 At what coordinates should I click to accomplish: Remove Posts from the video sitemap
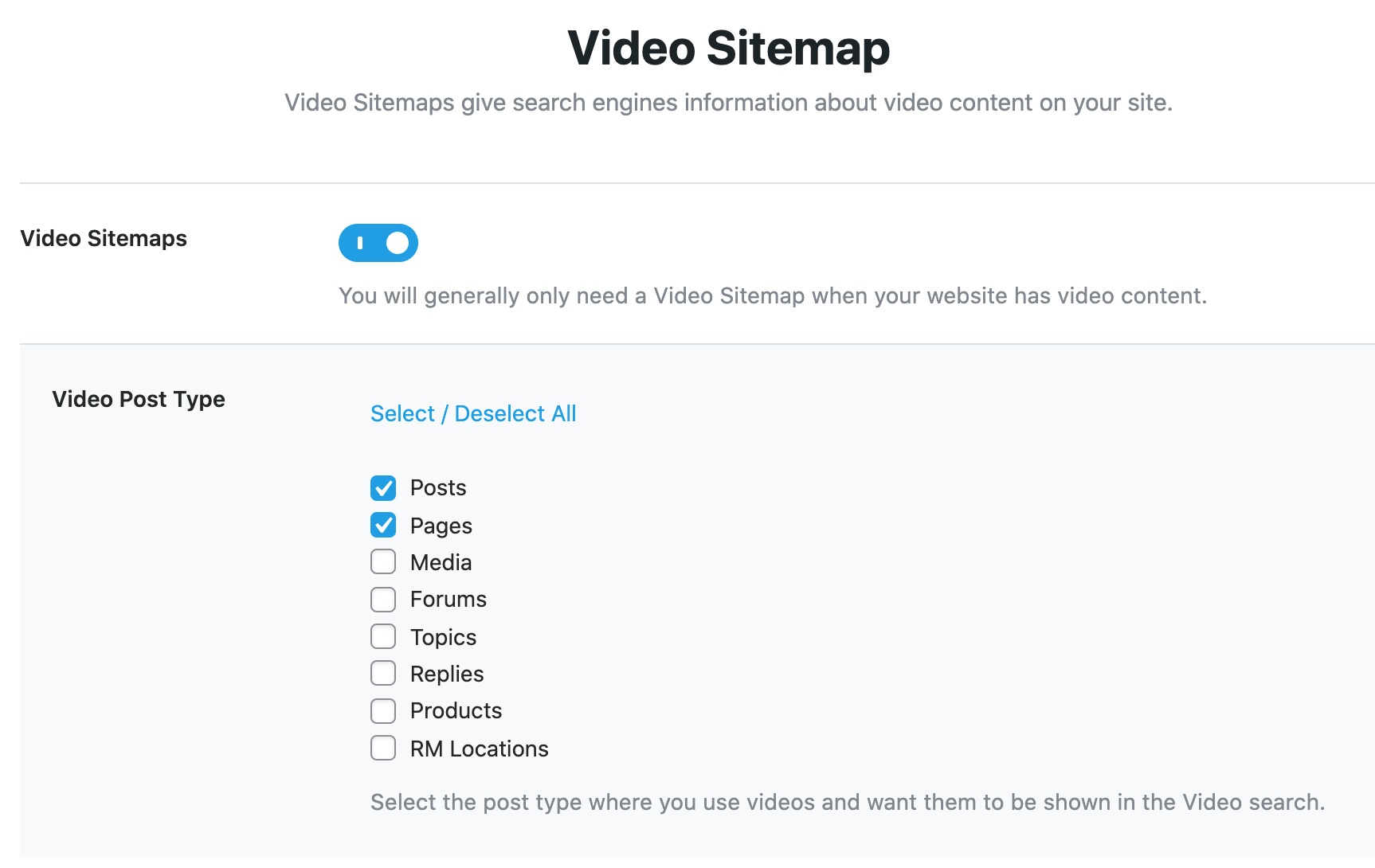[383, 487]
